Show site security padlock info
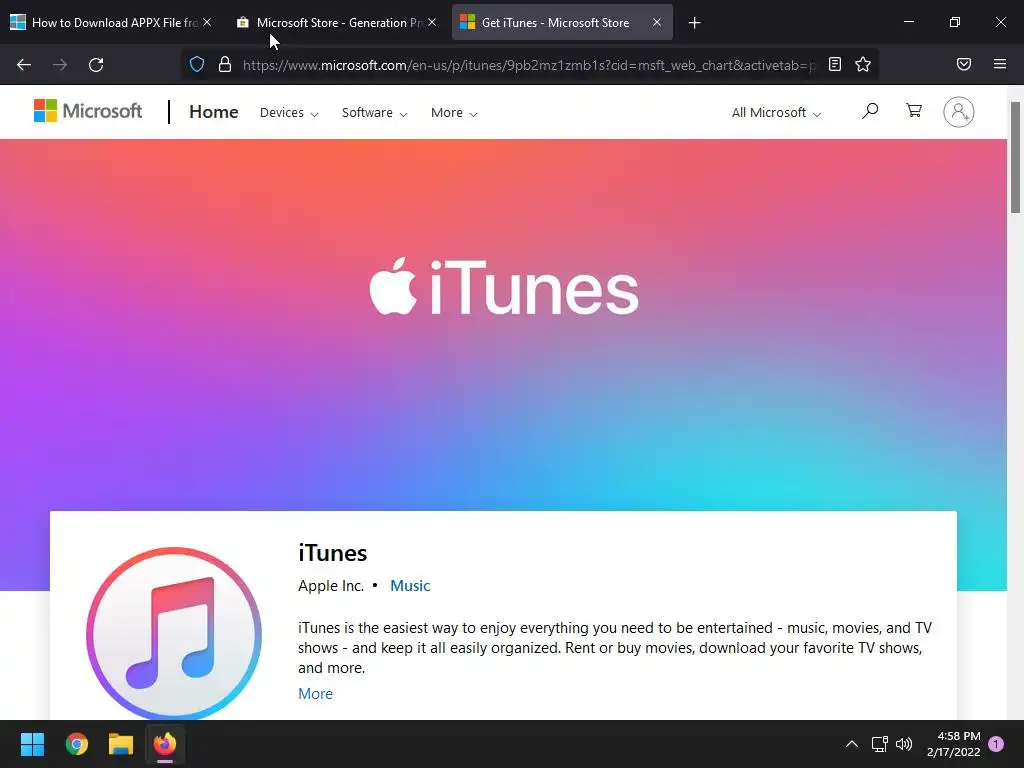Screen dimensions: 1024x768 click(225, 65)
